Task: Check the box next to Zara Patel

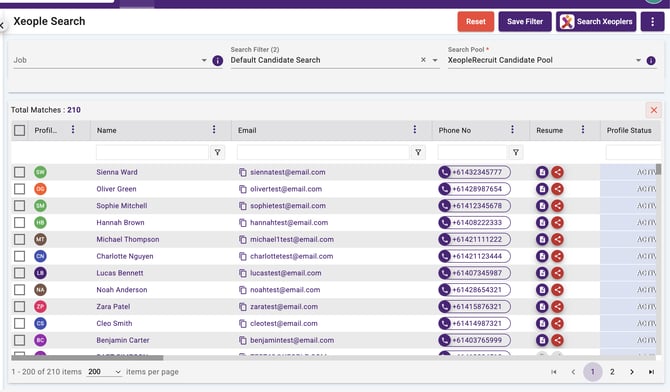Action: [20, 307]
